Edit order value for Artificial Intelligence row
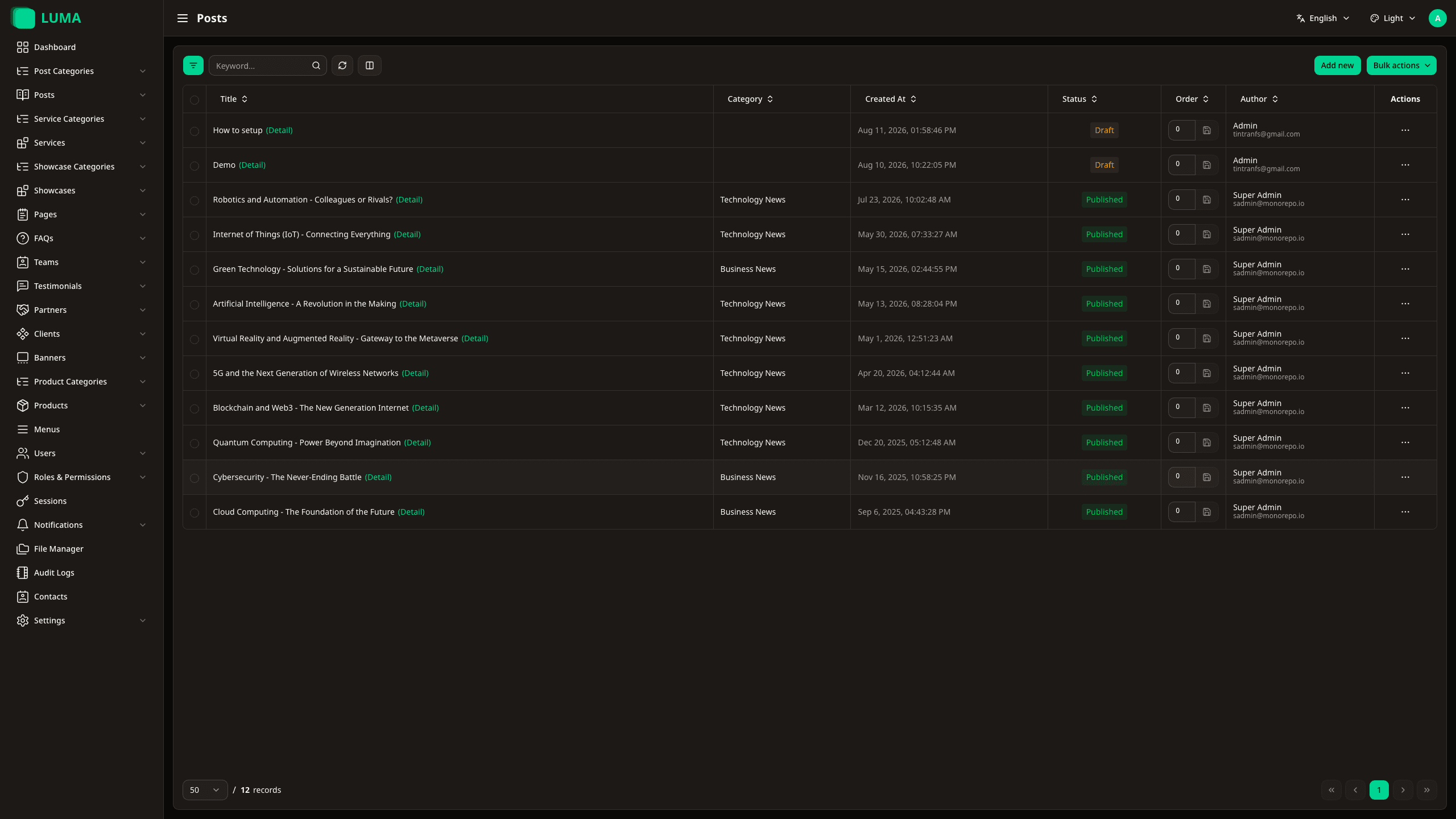Screen dimensions: 1456x819 [1182, 304]
